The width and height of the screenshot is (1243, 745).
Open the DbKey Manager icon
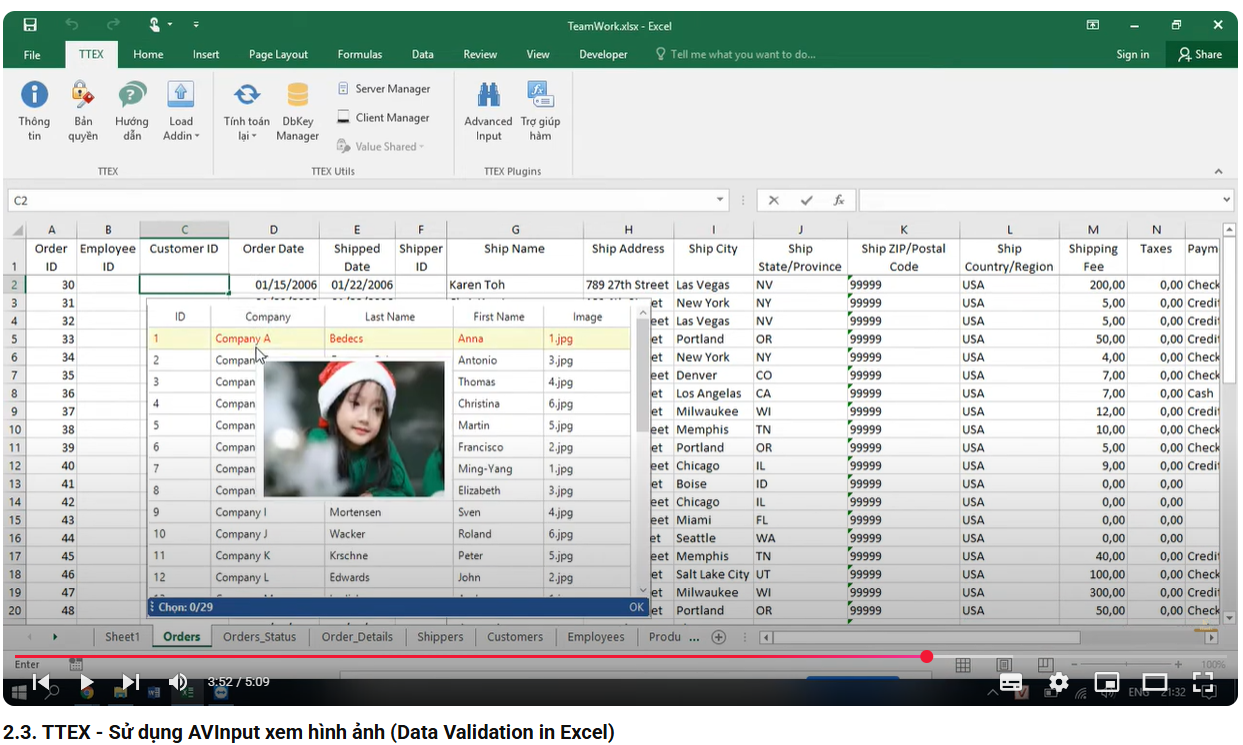click(297, 110)
